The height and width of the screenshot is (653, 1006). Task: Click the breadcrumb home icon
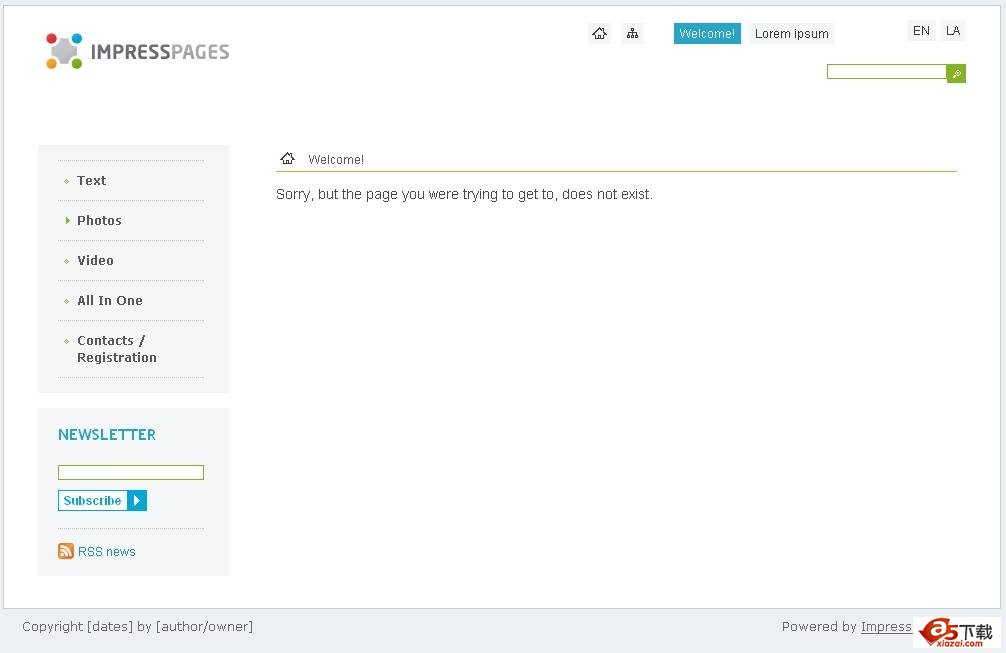point(288,159)
